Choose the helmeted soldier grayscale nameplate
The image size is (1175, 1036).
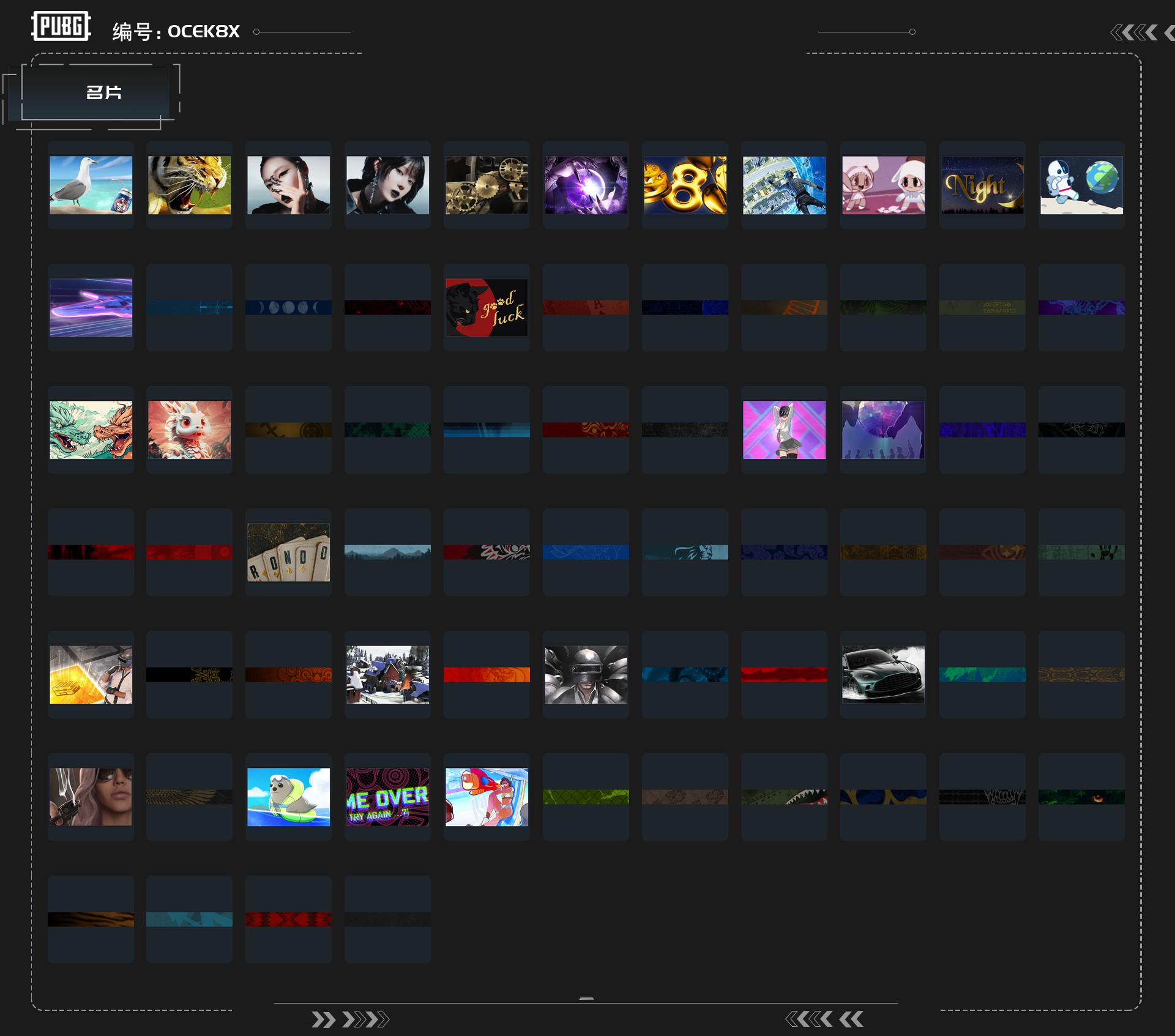click(x=586, y=674)
